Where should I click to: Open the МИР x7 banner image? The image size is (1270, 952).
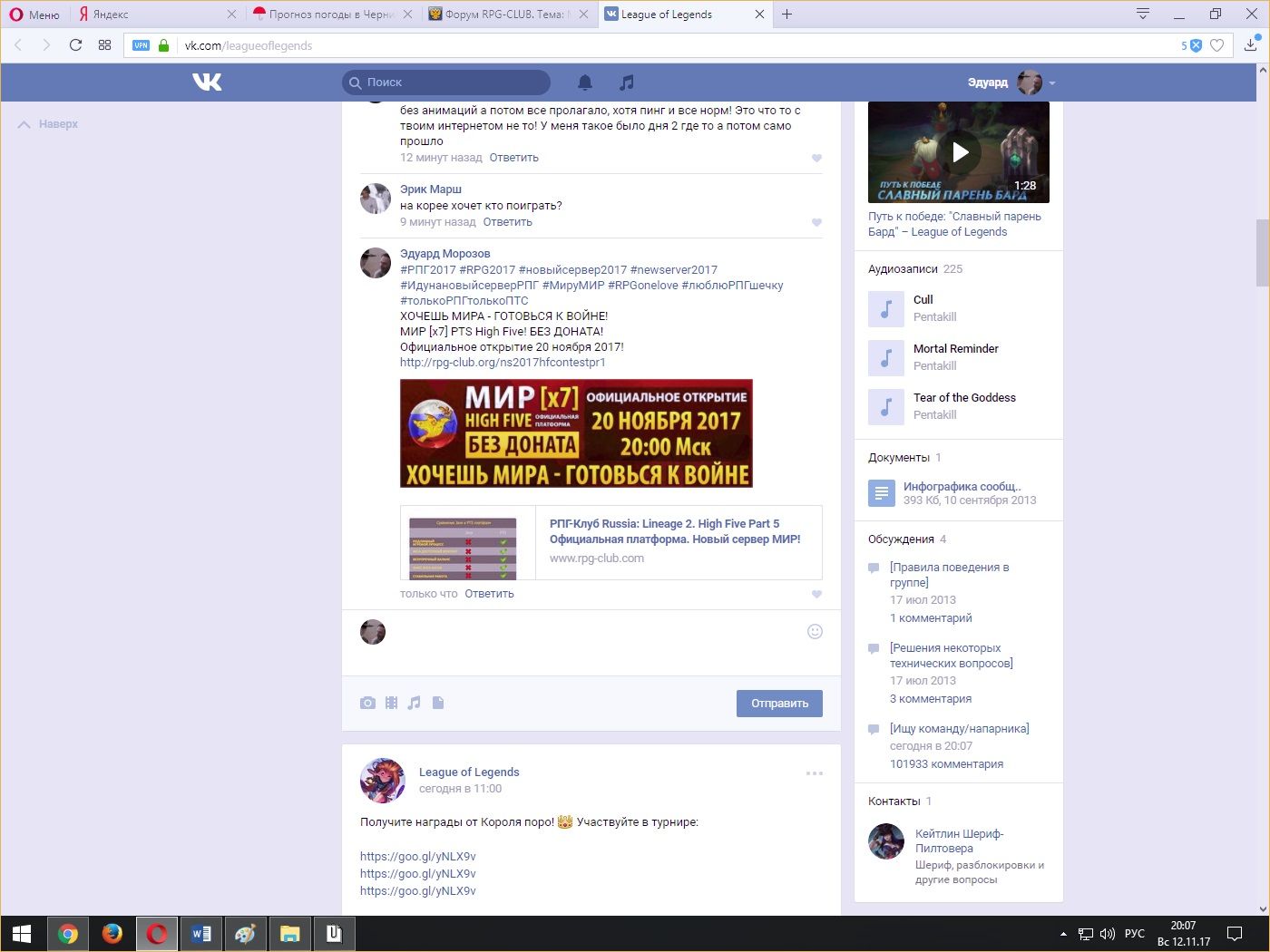(576, 433)
